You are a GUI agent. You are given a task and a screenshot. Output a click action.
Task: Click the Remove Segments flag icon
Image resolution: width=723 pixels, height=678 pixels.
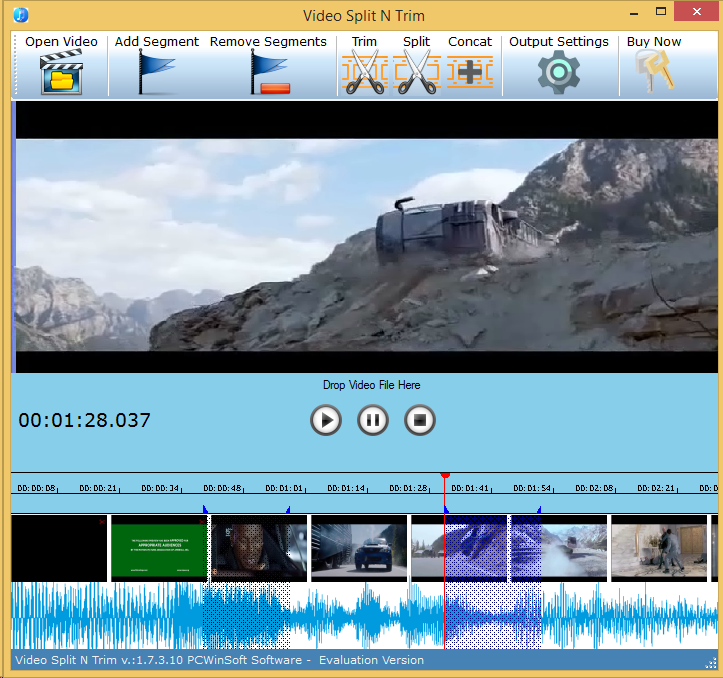[270, 72]
